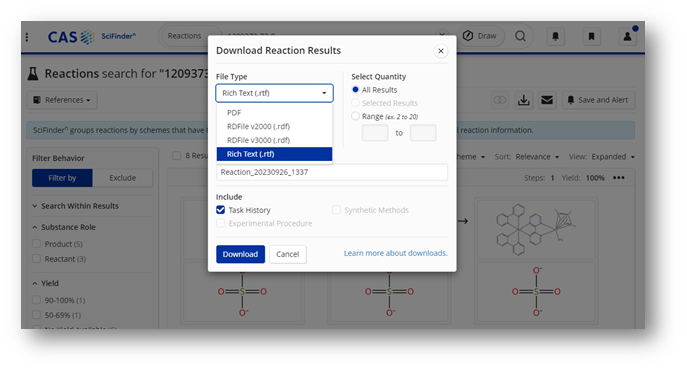The height and width of the screenshot is (371, 687).
Task: Toggle the select-all results checkbox
Action: pos(177,155)
